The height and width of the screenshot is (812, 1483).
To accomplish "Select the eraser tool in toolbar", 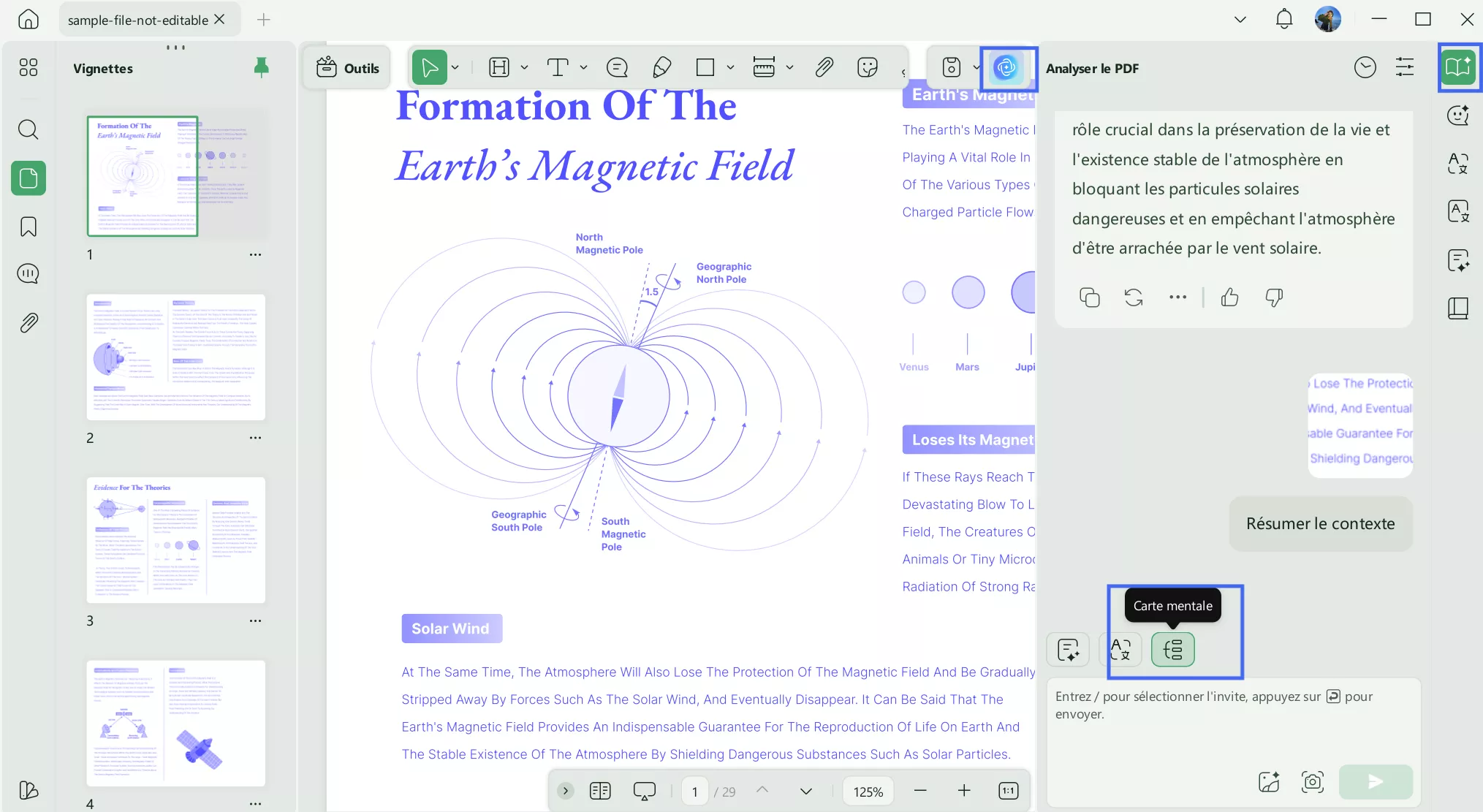I will 661,68.
